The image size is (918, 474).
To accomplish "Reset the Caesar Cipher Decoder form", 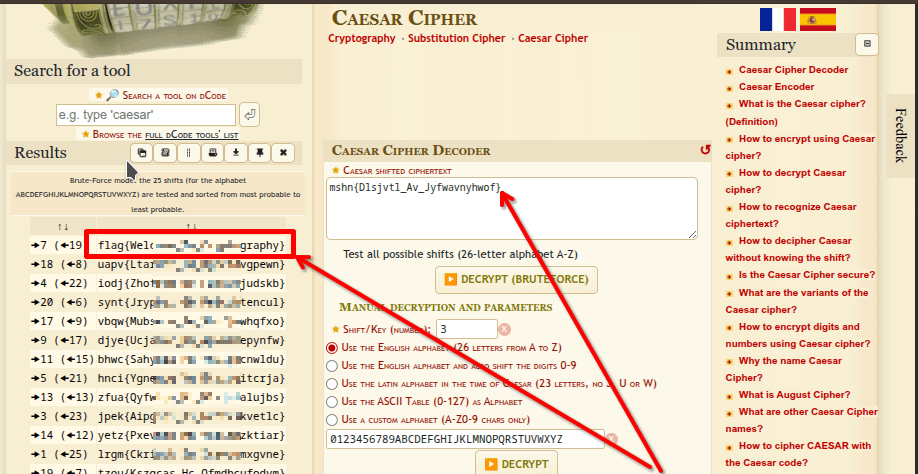I will coord(705,150).
